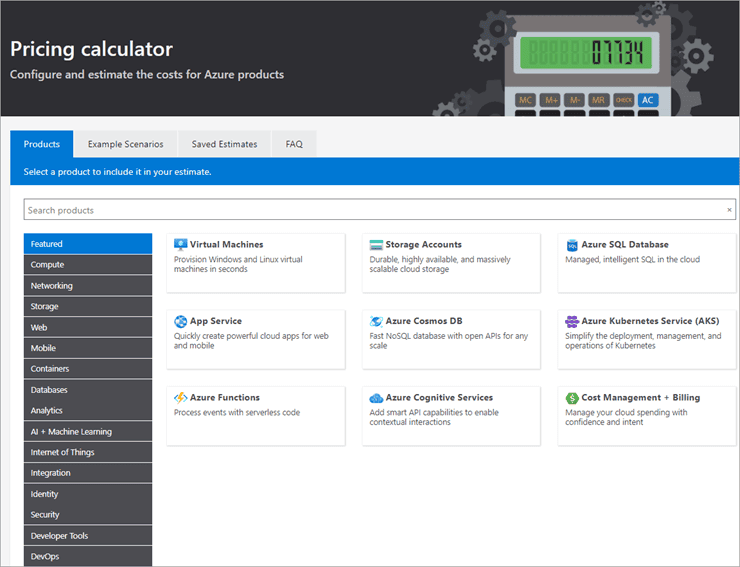The width and height of the screenshot is (740, 567).
Task: Click the Pricing calculator heading
Action: 92,49
